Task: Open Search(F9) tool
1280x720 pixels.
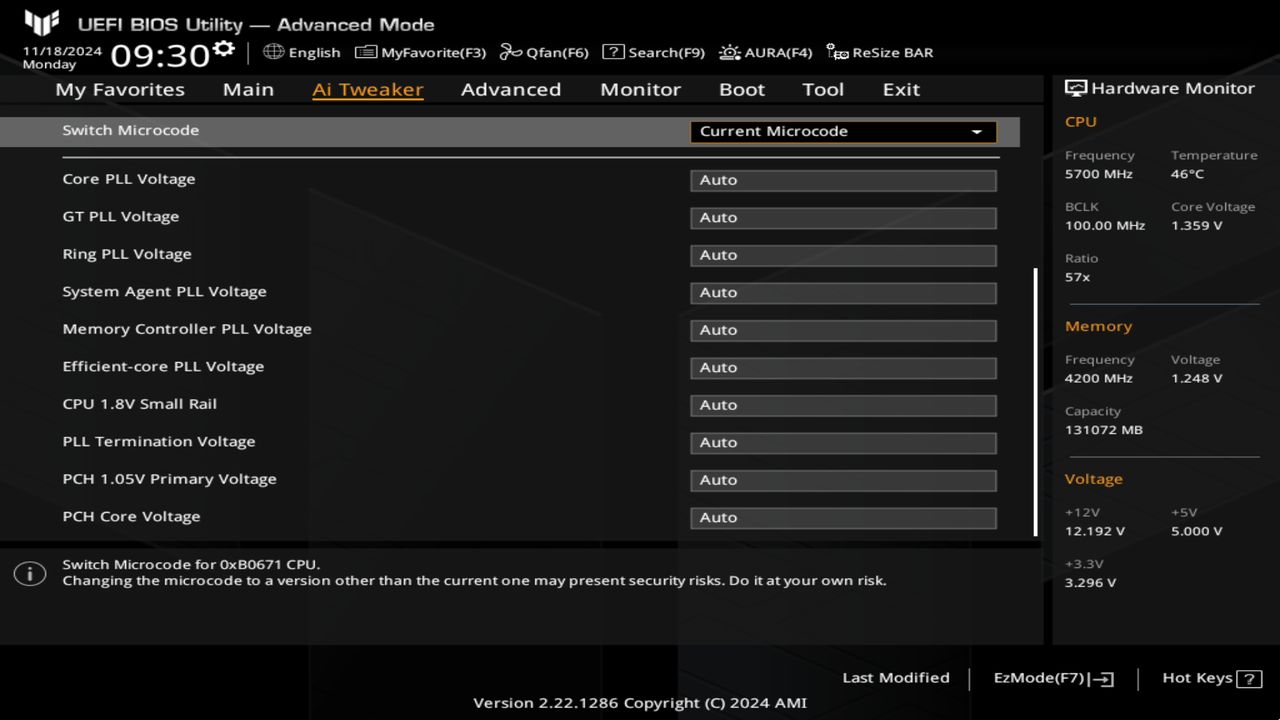Action: coord(653,52)
